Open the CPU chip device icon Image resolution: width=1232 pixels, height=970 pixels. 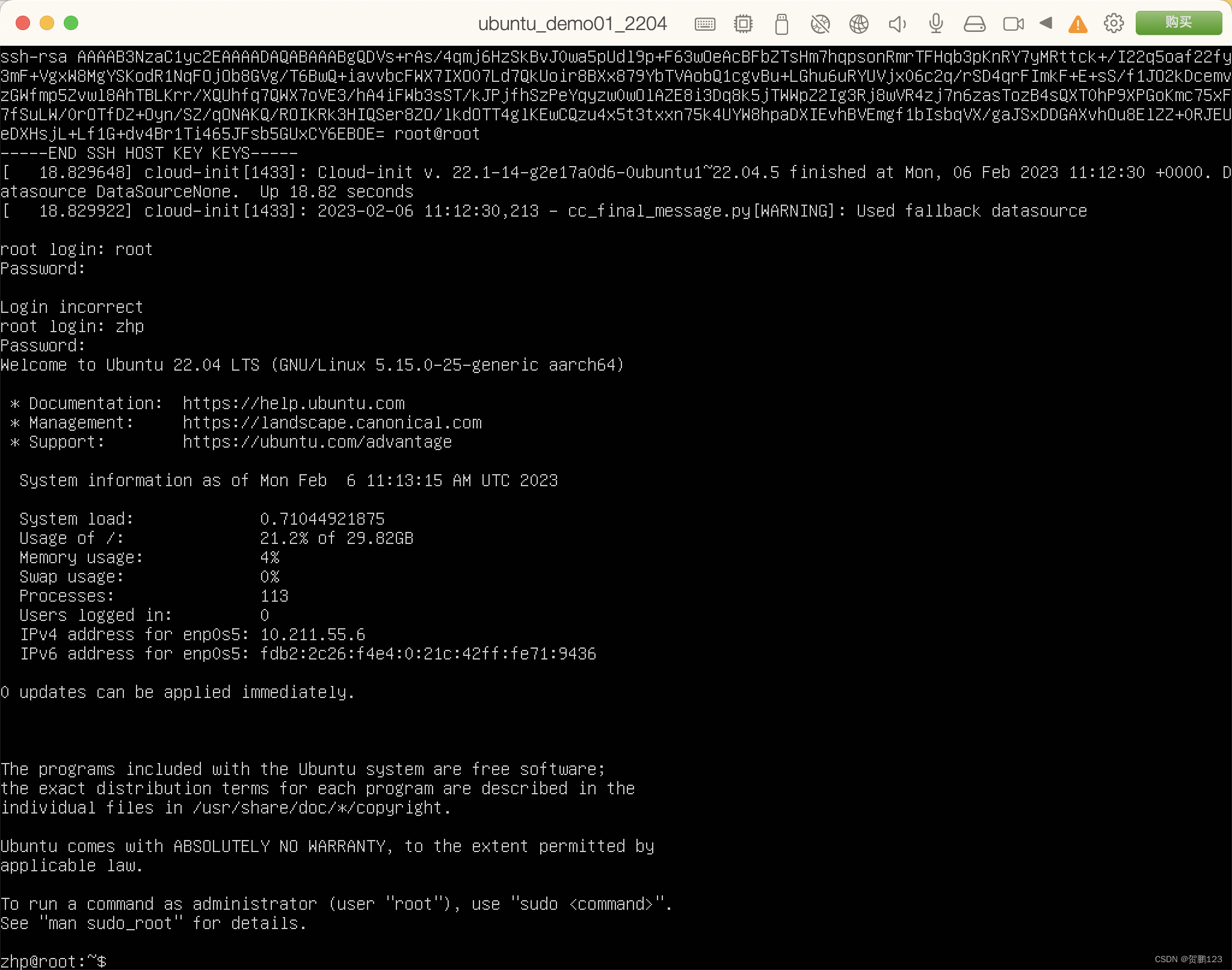coord(743,24)
